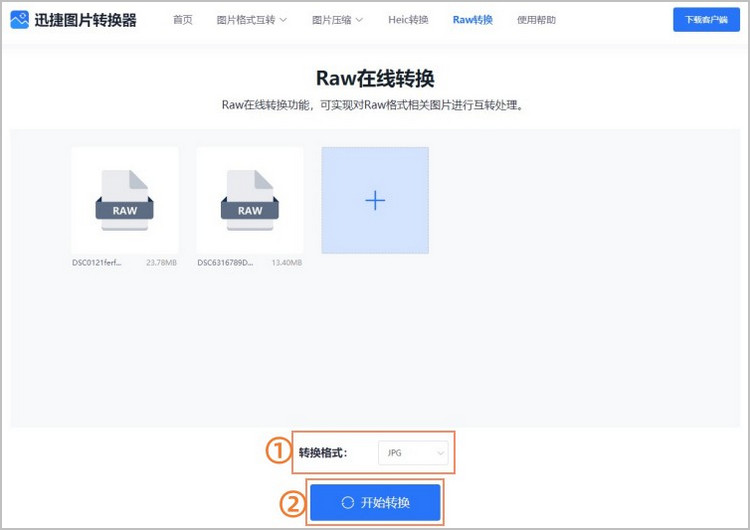Click the 迅捷图片转换器 logo icon
Screen dimensions: 750x530
coord(19,20)
